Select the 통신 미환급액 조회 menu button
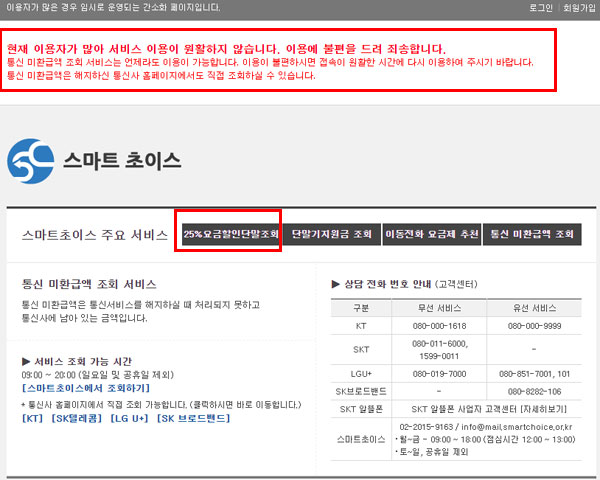Image resolution: width=600 pixels, height=480 pixels. (532, 234)
